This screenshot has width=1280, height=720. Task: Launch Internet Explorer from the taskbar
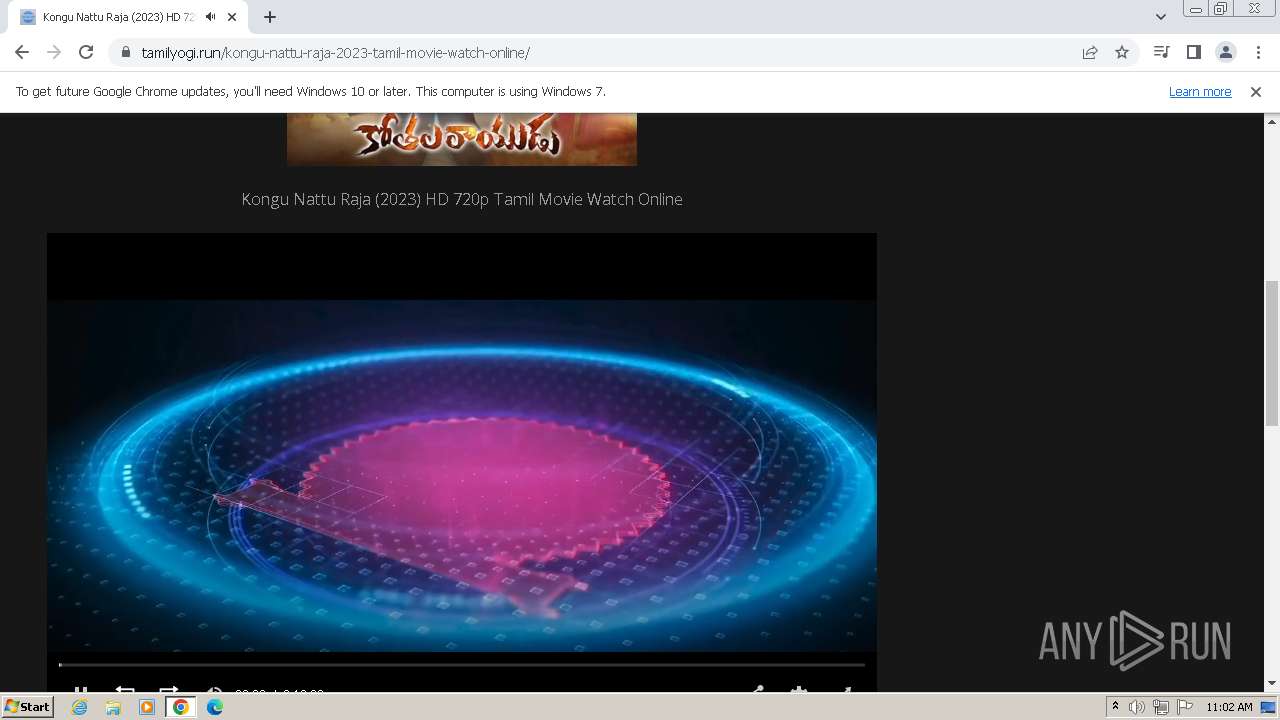79,707
